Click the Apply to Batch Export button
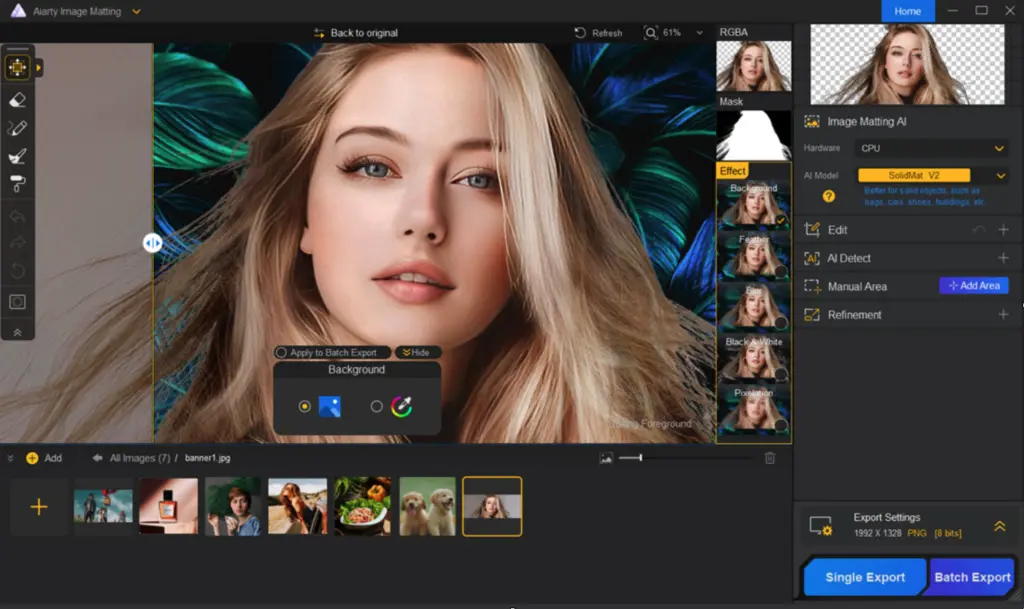The image size is (1024, 609). click(331, 352)
